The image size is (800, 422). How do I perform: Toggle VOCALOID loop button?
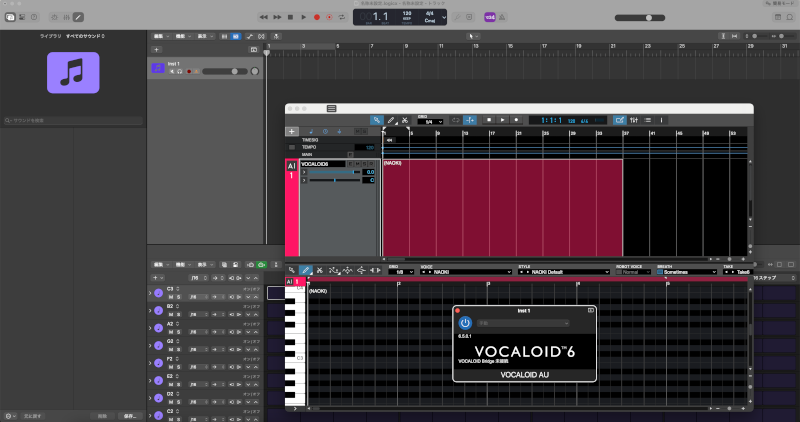pyautogui.click(x=456, y=120)
